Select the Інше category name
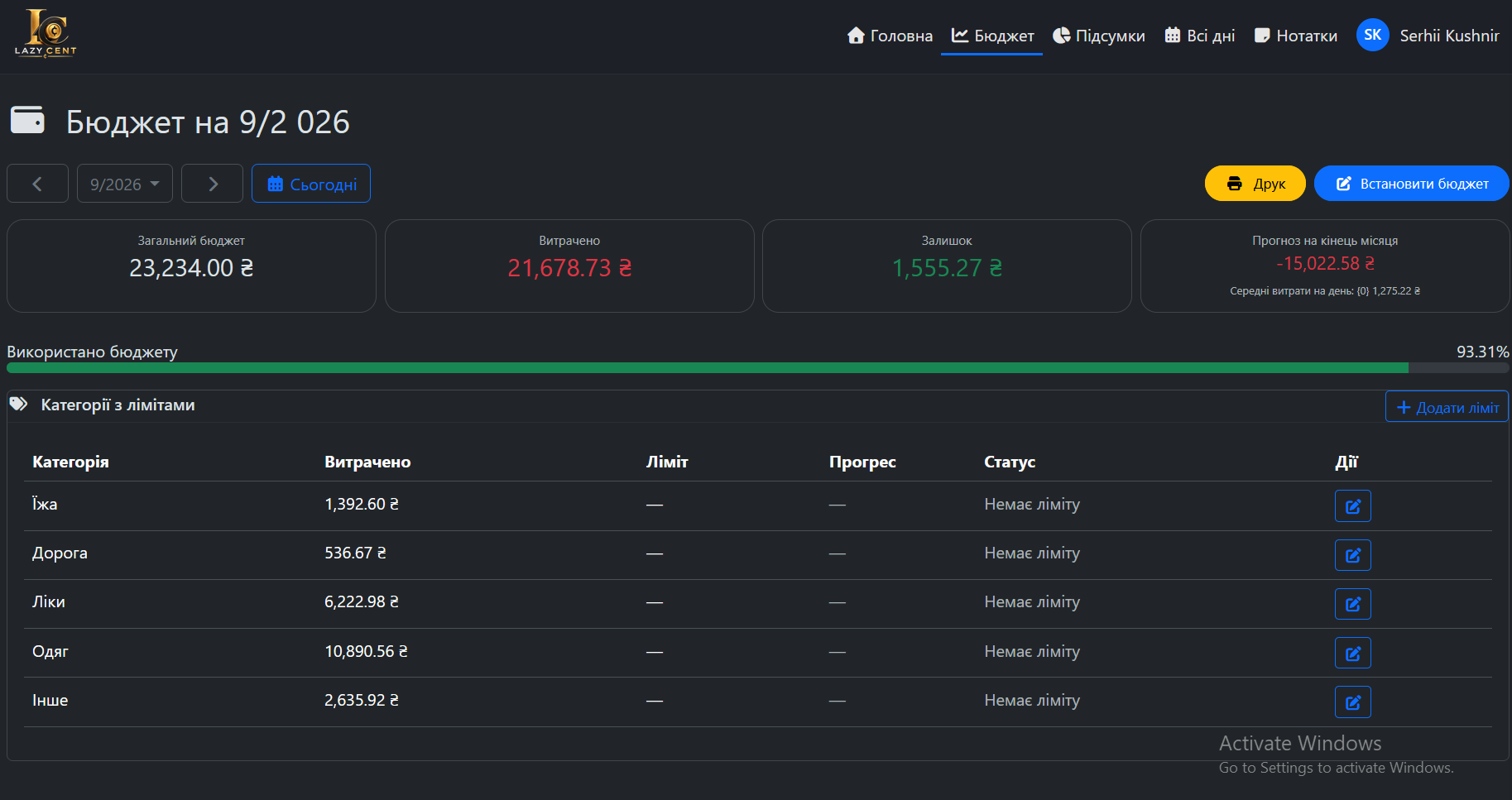The image size is (1512, 800). [50, 700]
